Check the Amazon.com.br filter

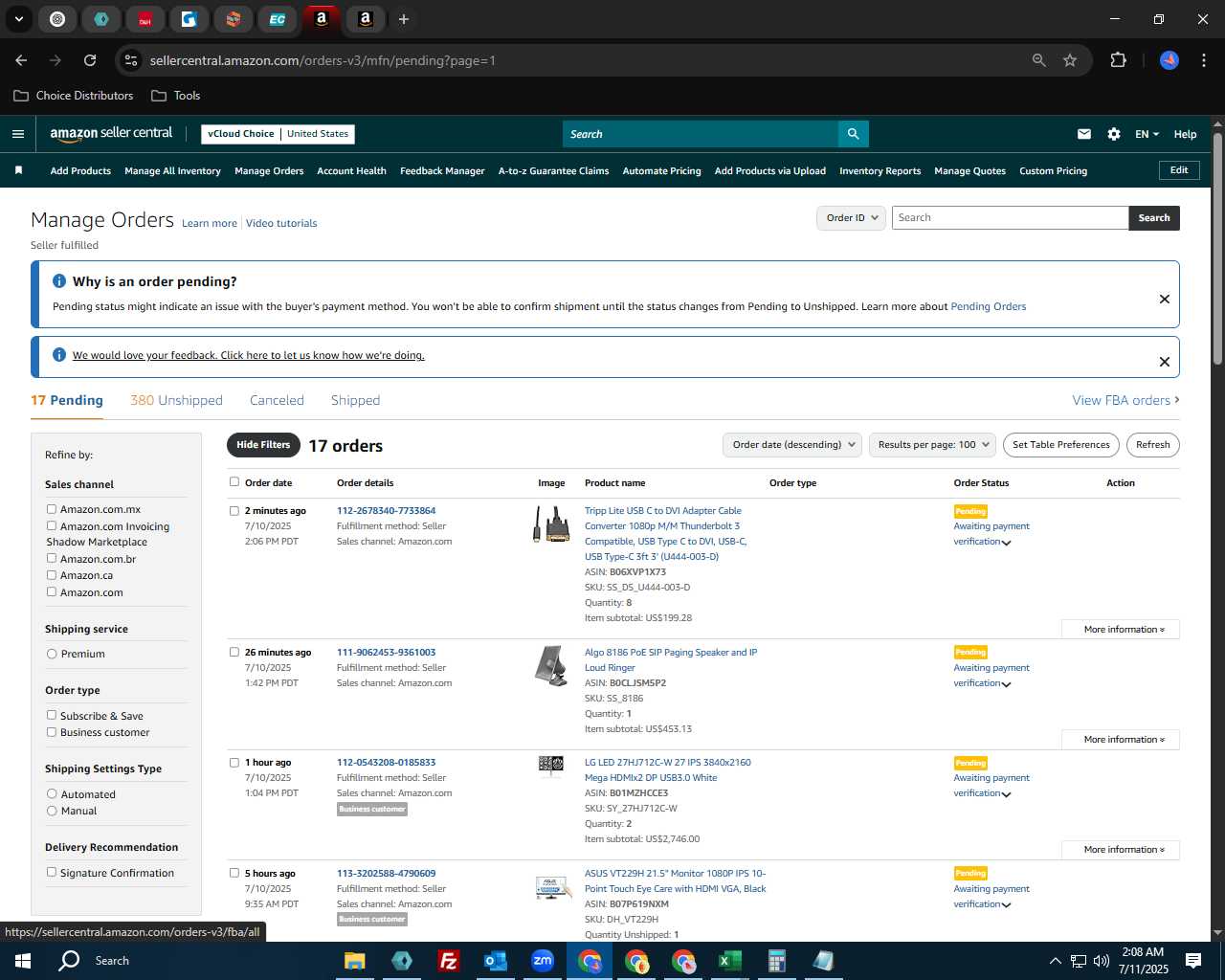pos(52,558)
